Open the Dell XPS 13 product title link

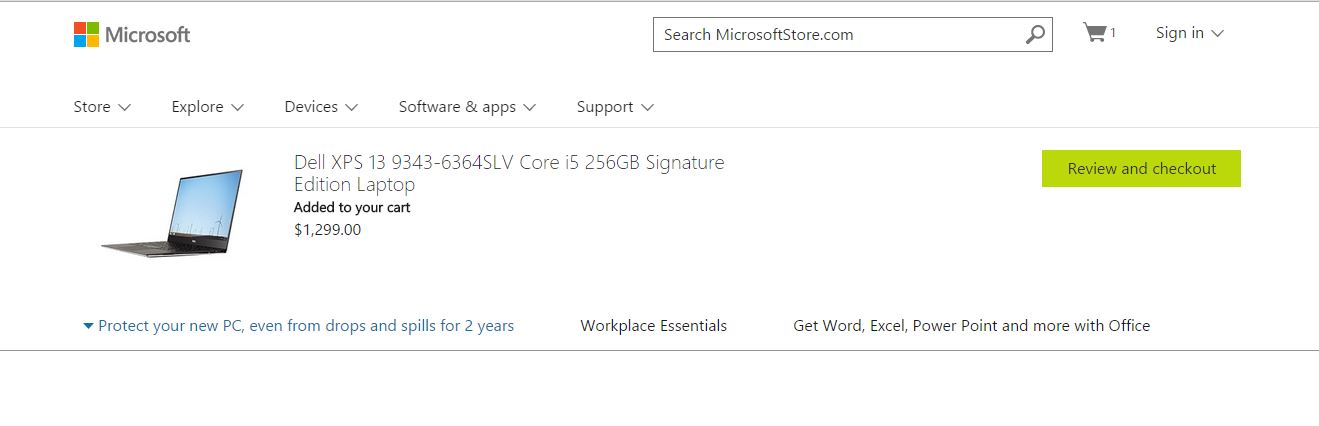pyautogui.click(x=509, y=173)
